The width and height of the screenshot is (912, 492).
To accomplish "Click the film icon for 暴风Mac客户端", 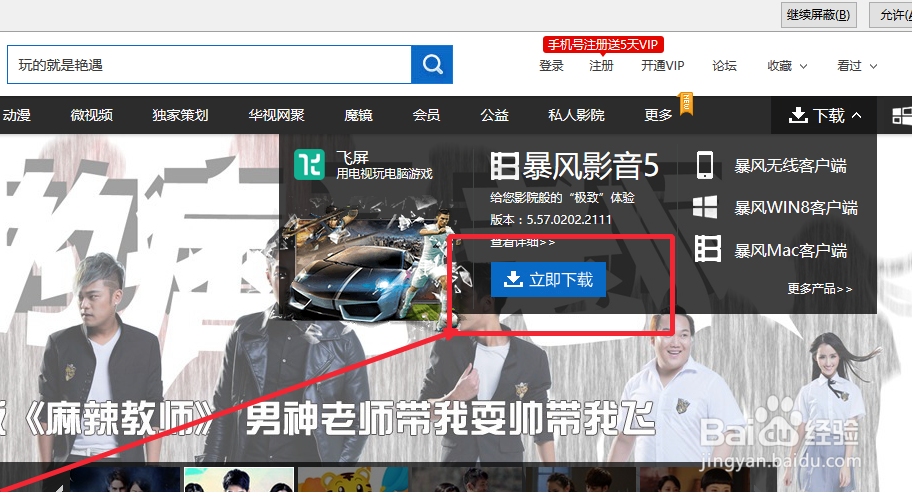I will point(708,249).
